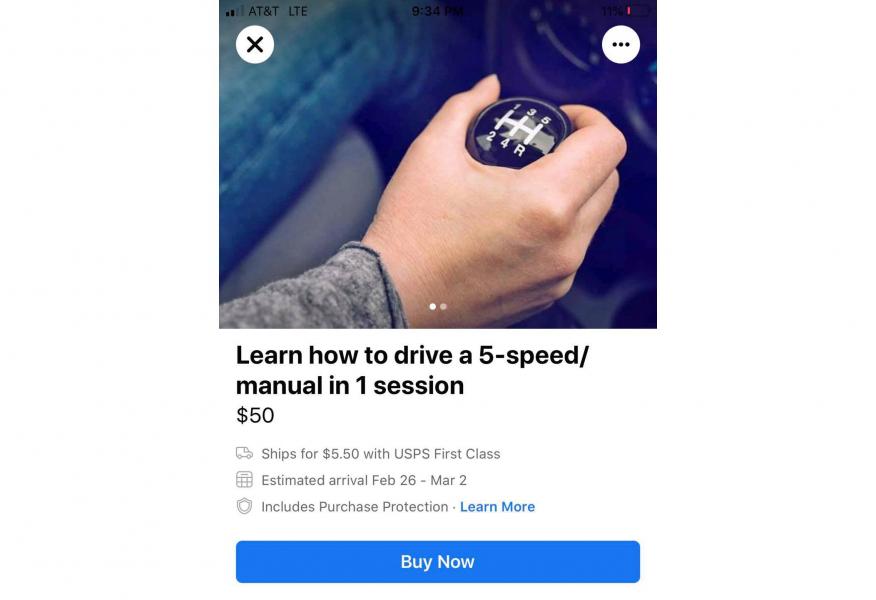Tap the LTE network indicator
Image resolution: width=876 pixels, height=600 pixels.
point(298,11)
